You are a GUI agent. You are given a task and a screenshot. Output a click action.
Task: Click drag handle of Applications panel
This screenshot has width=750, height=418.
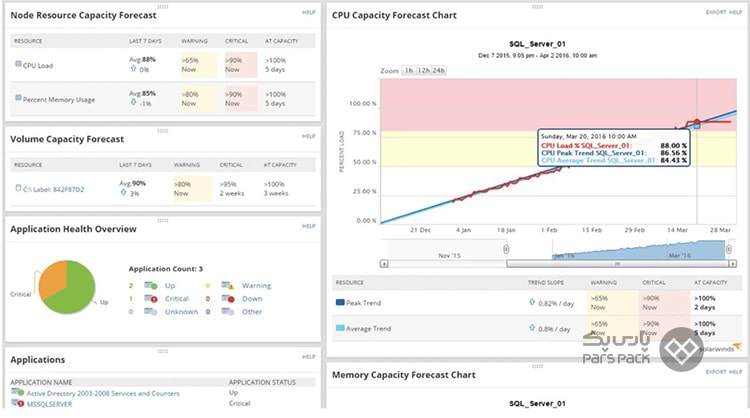163,351
